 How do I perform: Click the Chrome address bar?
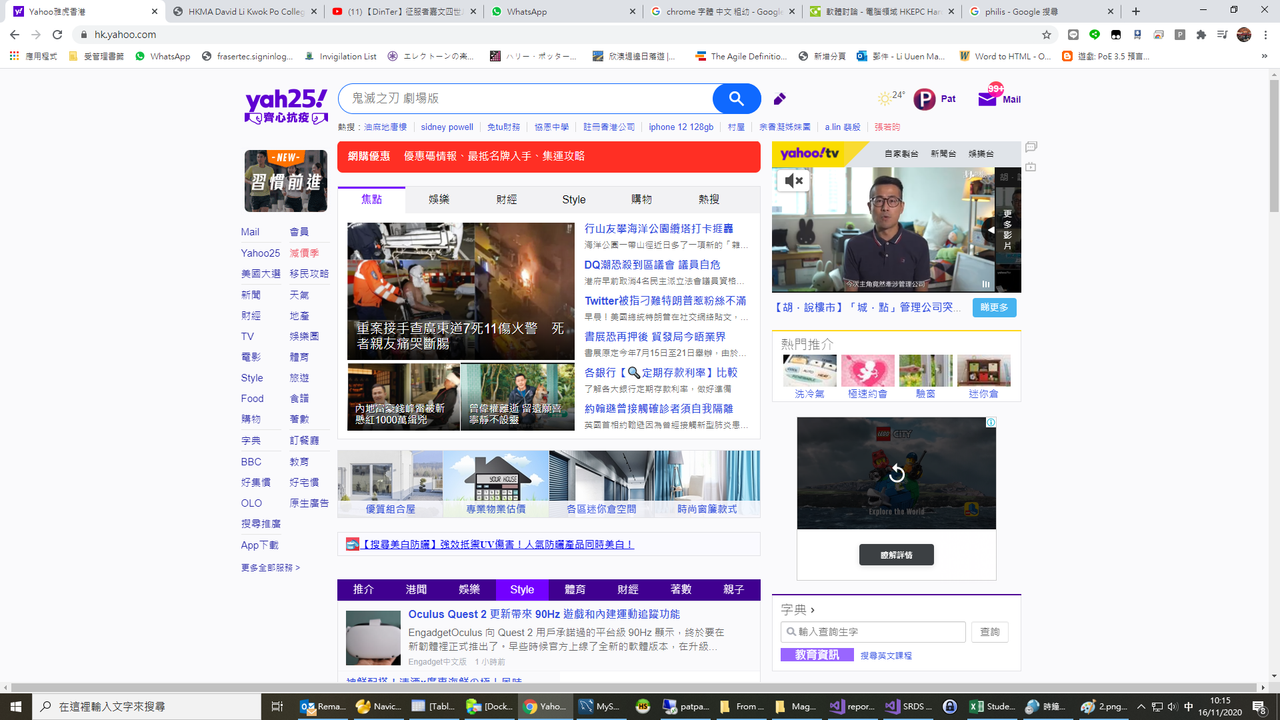[560, 35]
